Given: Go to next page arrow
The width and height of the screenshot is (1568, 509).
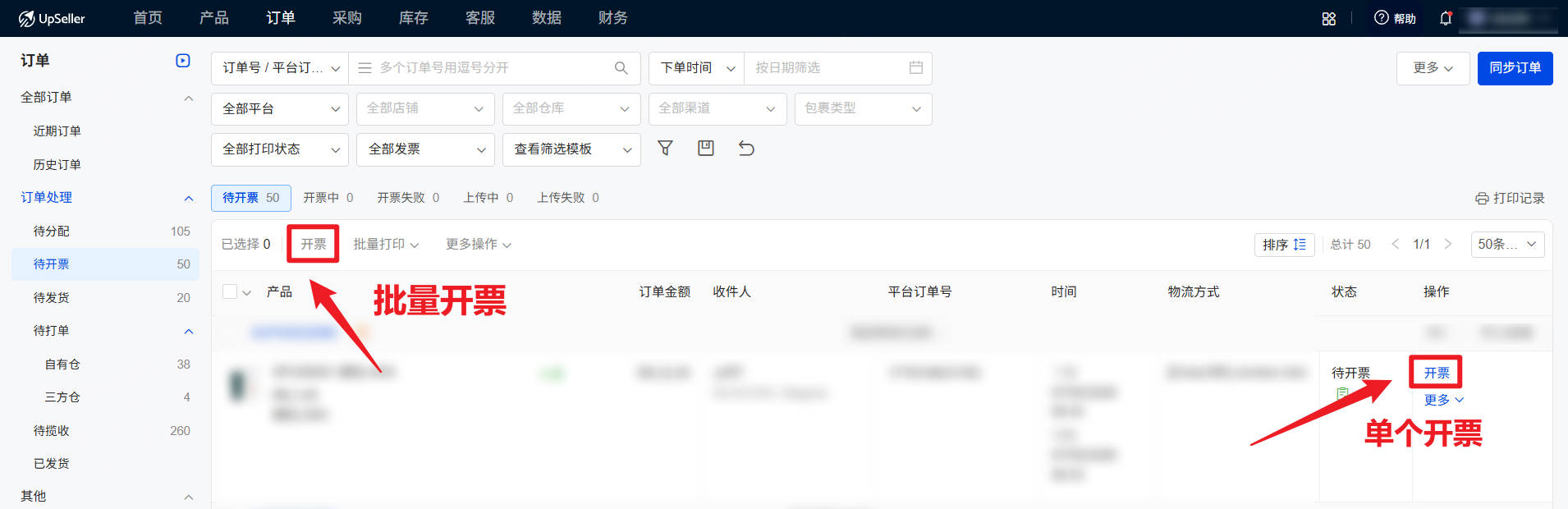Looking at the screenshot, I should coord(1448,244).
